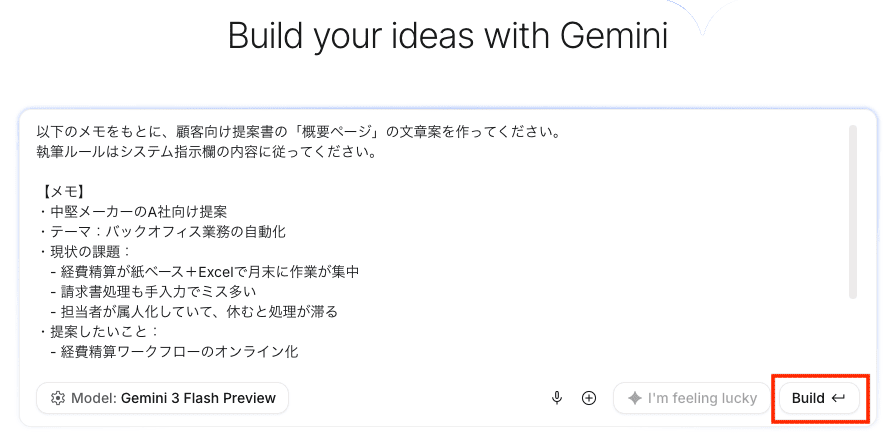This screenshot has height=444, width=891.
Task: Click the prompt box vertical scrollbar
Action: tap(852, 212)
